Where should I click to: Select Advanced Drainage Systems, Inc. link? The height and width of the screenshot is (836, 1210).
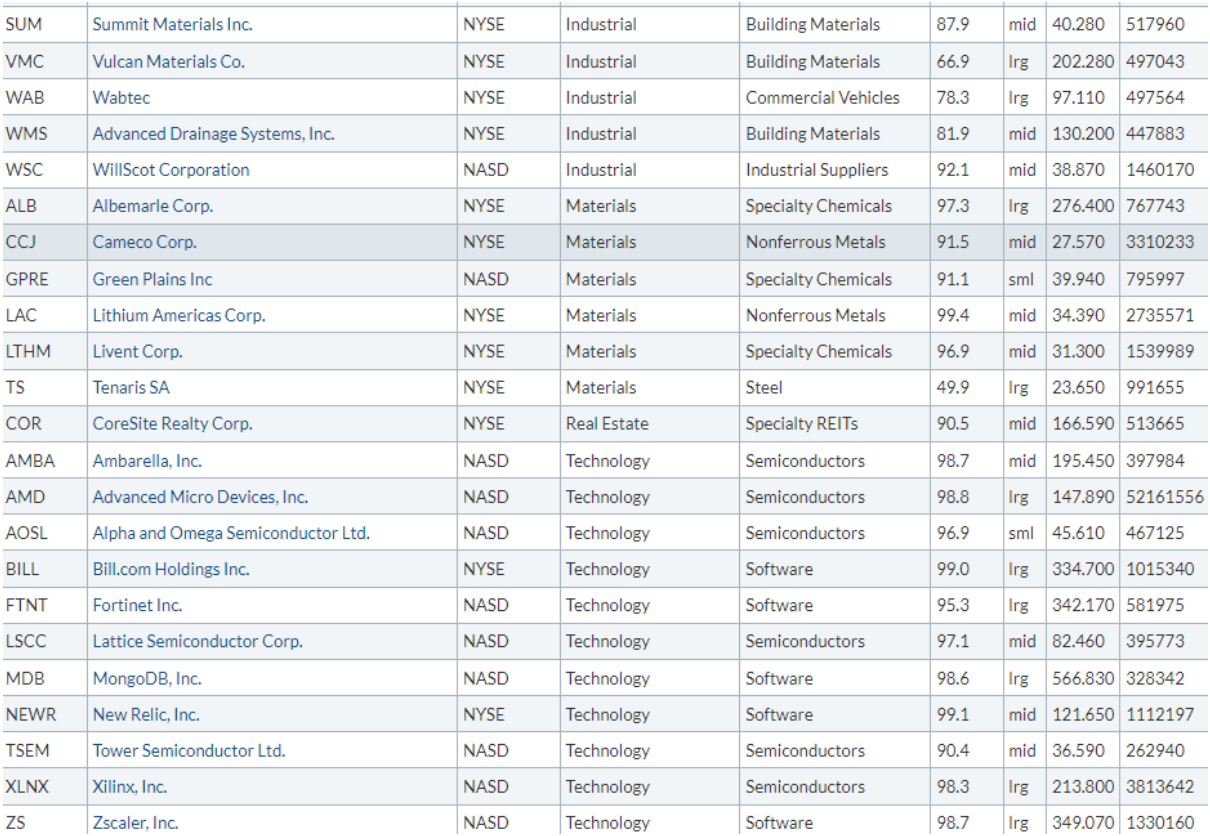click(214, 134)
